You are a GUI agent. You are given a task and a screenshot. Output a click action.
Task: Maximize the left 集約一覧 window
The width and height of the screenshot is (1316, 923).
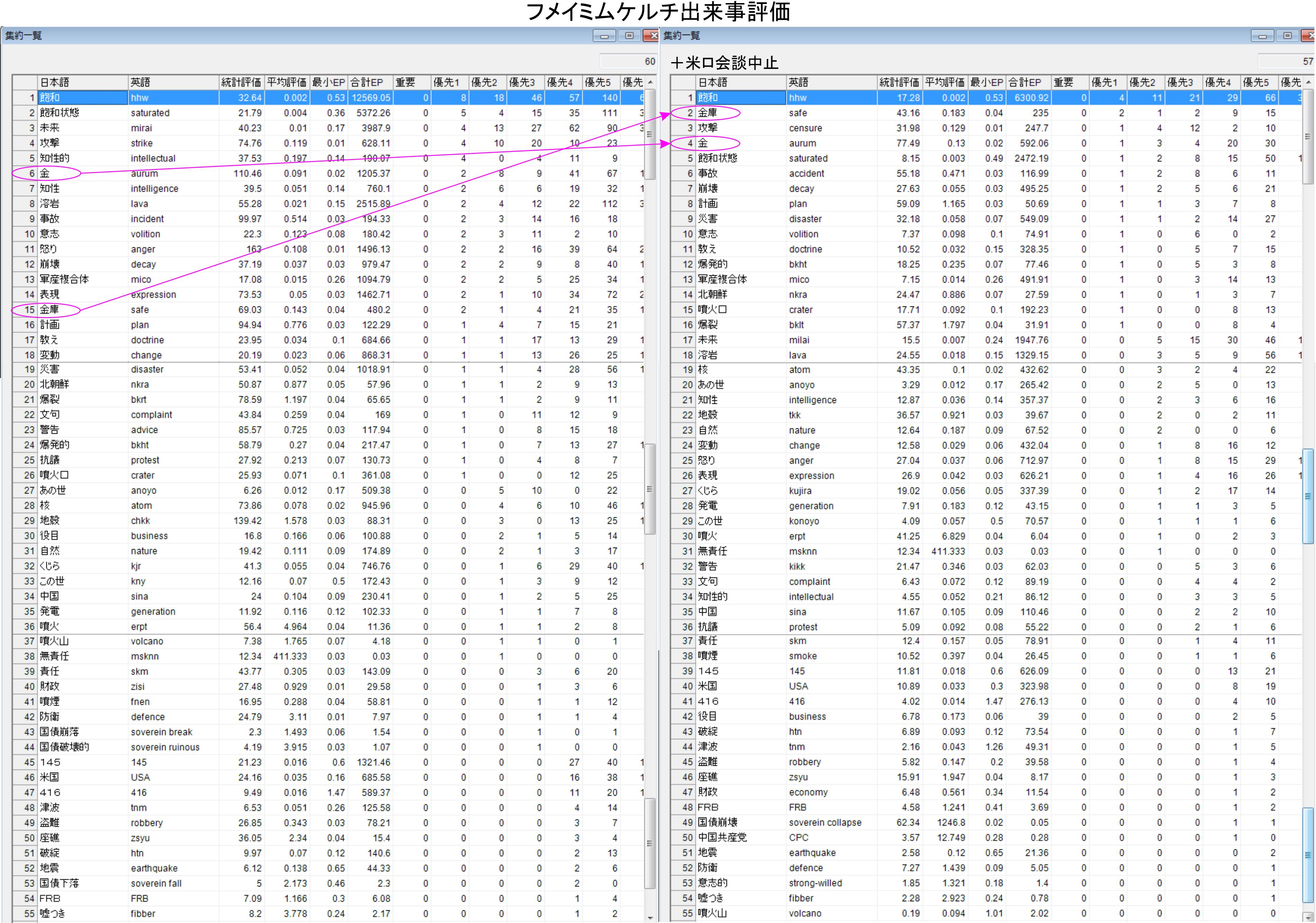[629, 36]
